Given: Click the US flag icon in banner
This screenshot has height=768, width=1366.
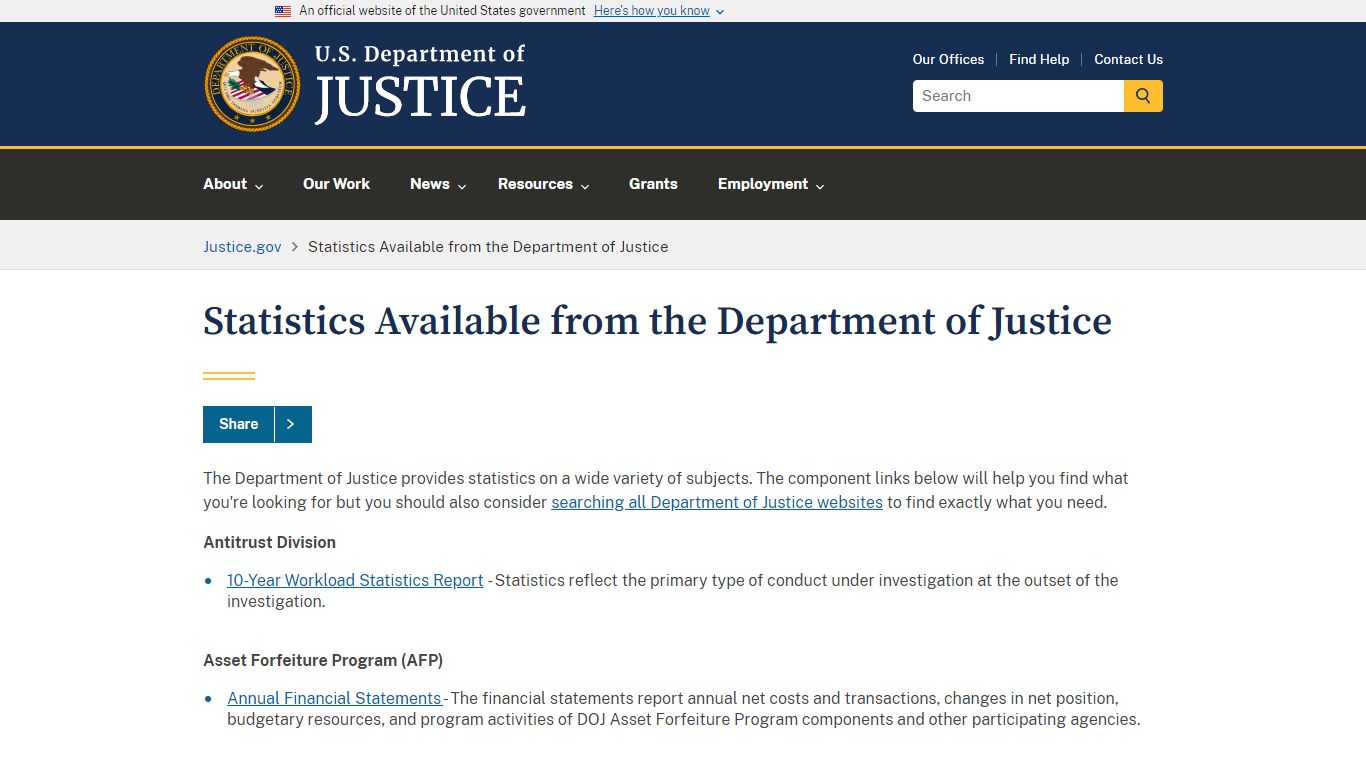Looking at the screenshot, I should pyautogui.click(x=283, y=11).
